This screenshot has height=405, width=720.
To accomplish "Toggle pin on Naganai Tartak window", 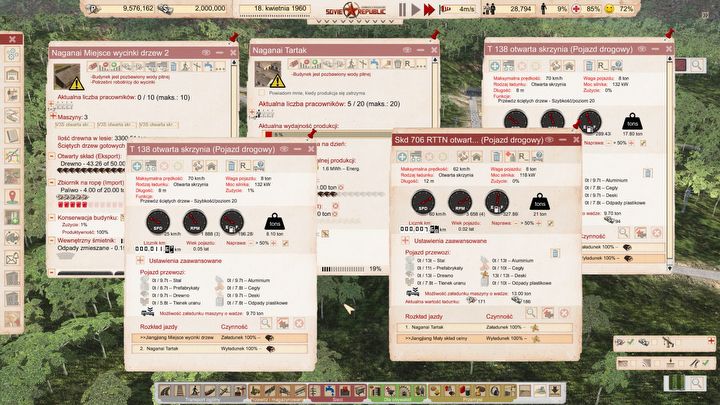I will pyautogui.click(x=434, y=34).
